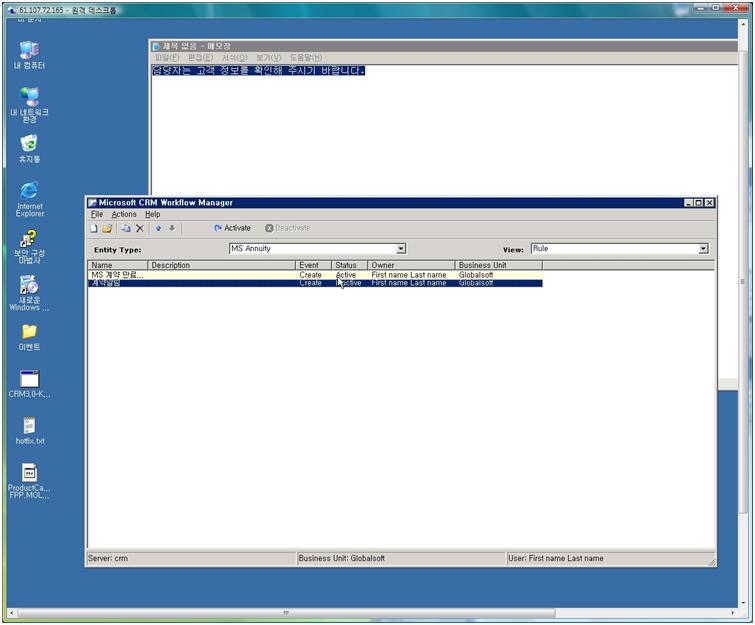Open the ProductCa... FPP.MOL desktop file icon
The height and width of the screenshot is (625, 755).
point(29,481)
